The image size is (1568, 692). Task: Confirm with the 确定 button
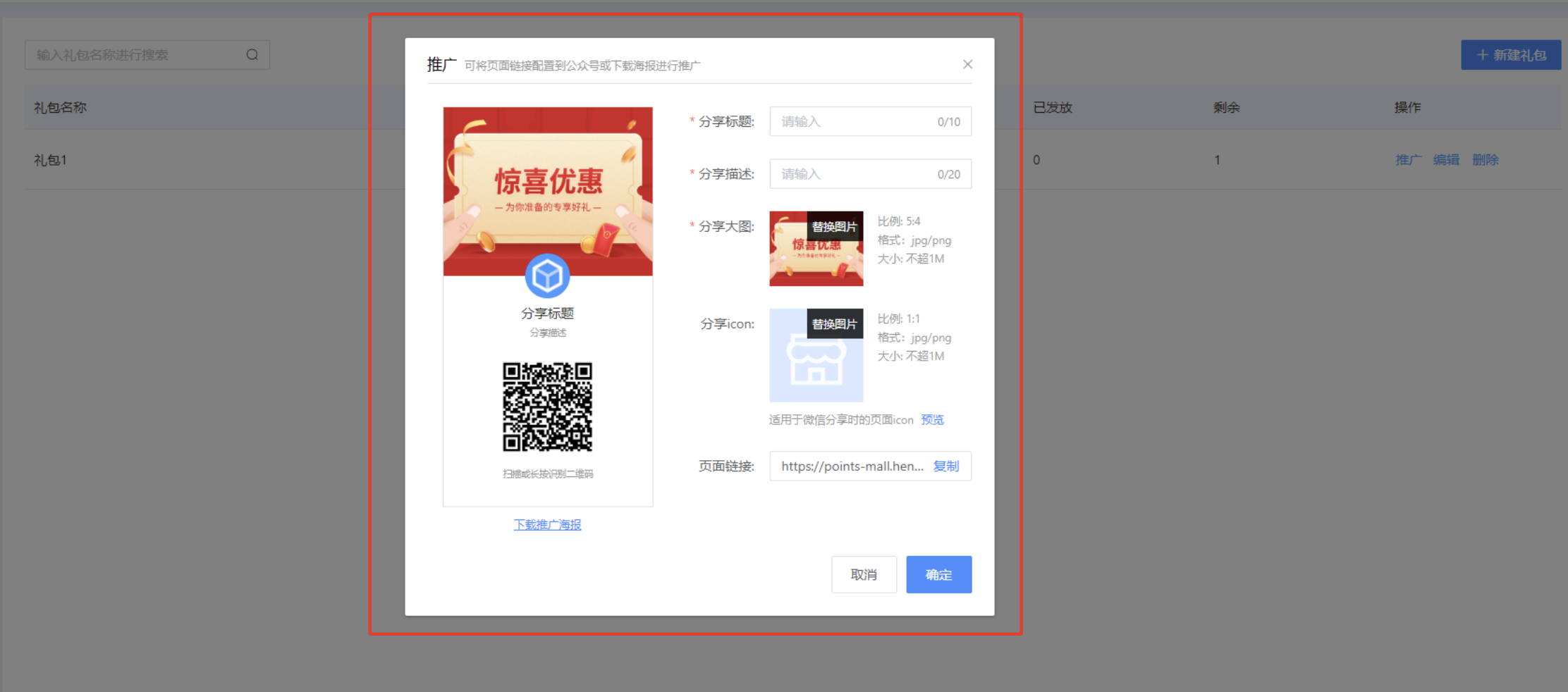(x=938, y=575)
